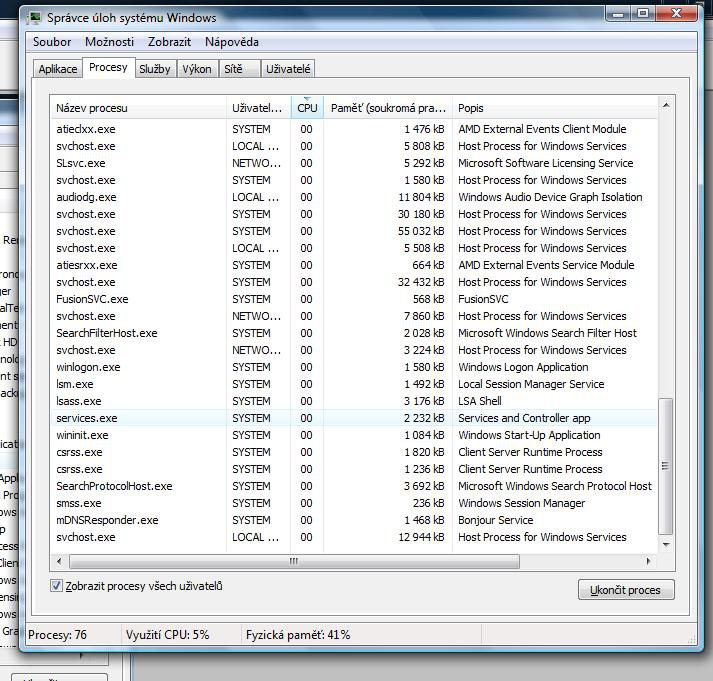Image resolution: width=713 pixels, height=681 pixels.
Task: Click the Task Manager title bar icon
Action: (34, 18)
